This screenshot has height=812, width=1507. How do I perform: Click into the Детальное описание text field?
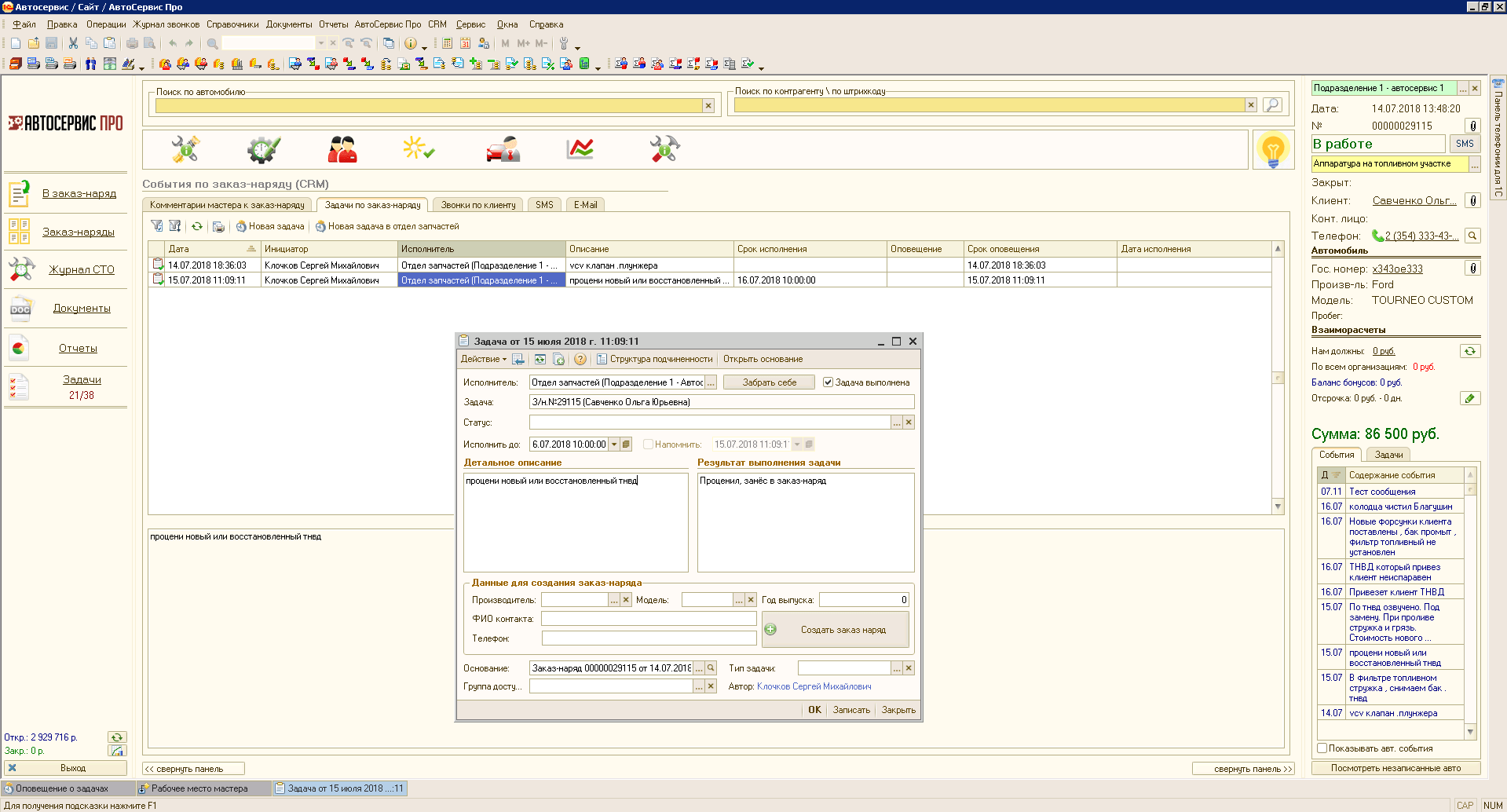(x=575, y=522)
